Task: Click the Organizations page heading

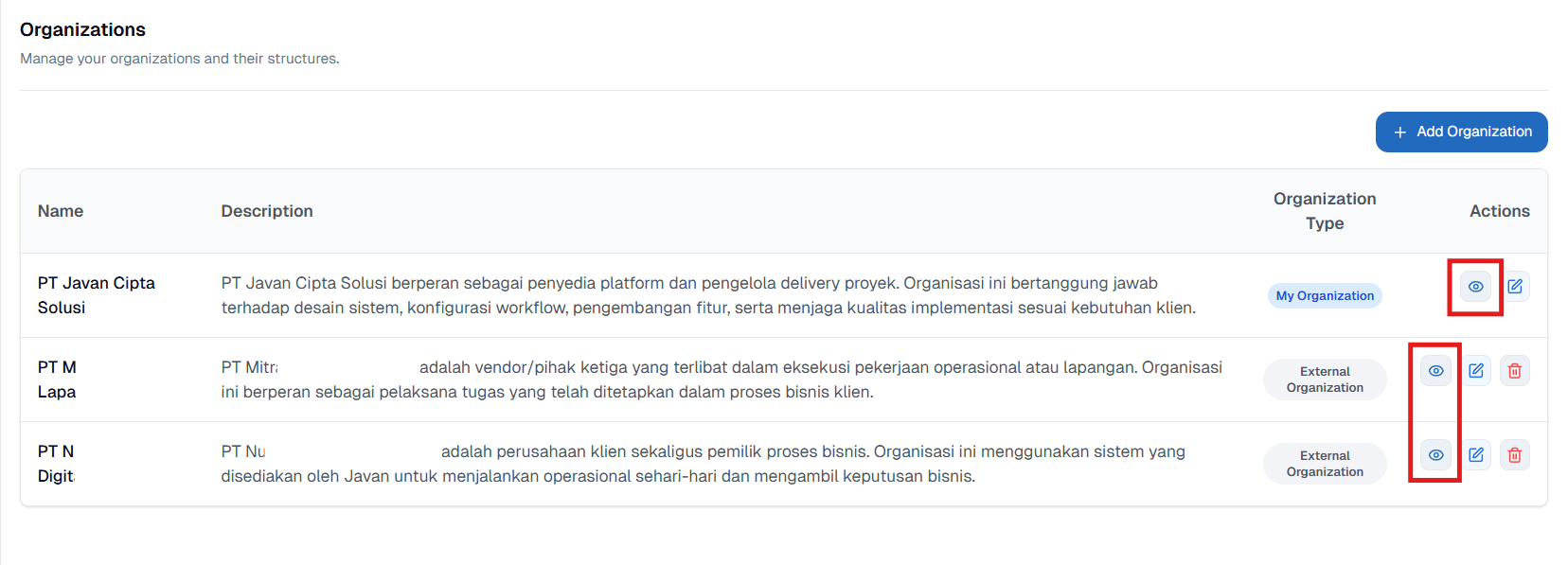Action: pyautogui.click(x=82, y=29)
